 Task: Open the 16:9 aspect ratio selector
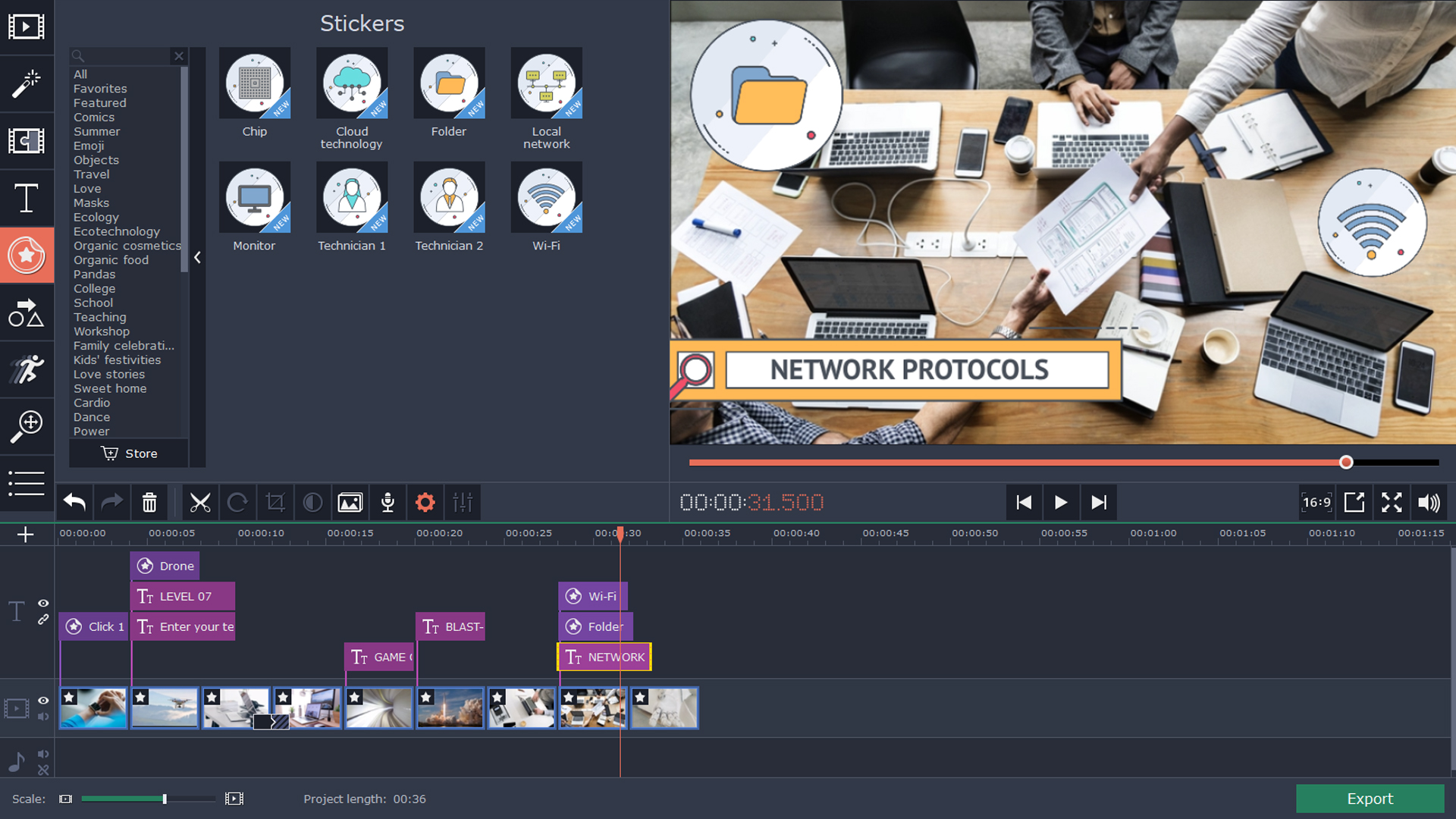[1317, 502]
